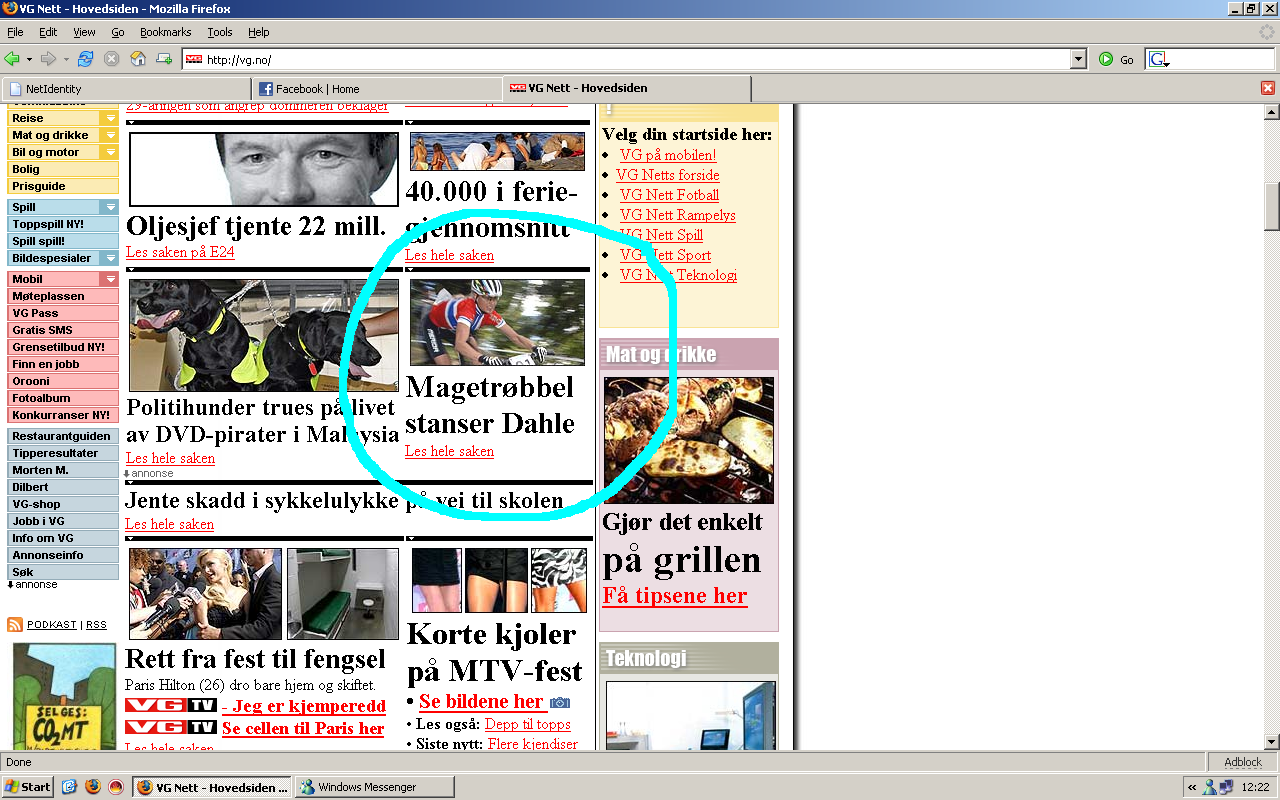The image size is (1280, 800).
Task: Click 'VG på mobilen!' start page link
Action: point(668,155)
